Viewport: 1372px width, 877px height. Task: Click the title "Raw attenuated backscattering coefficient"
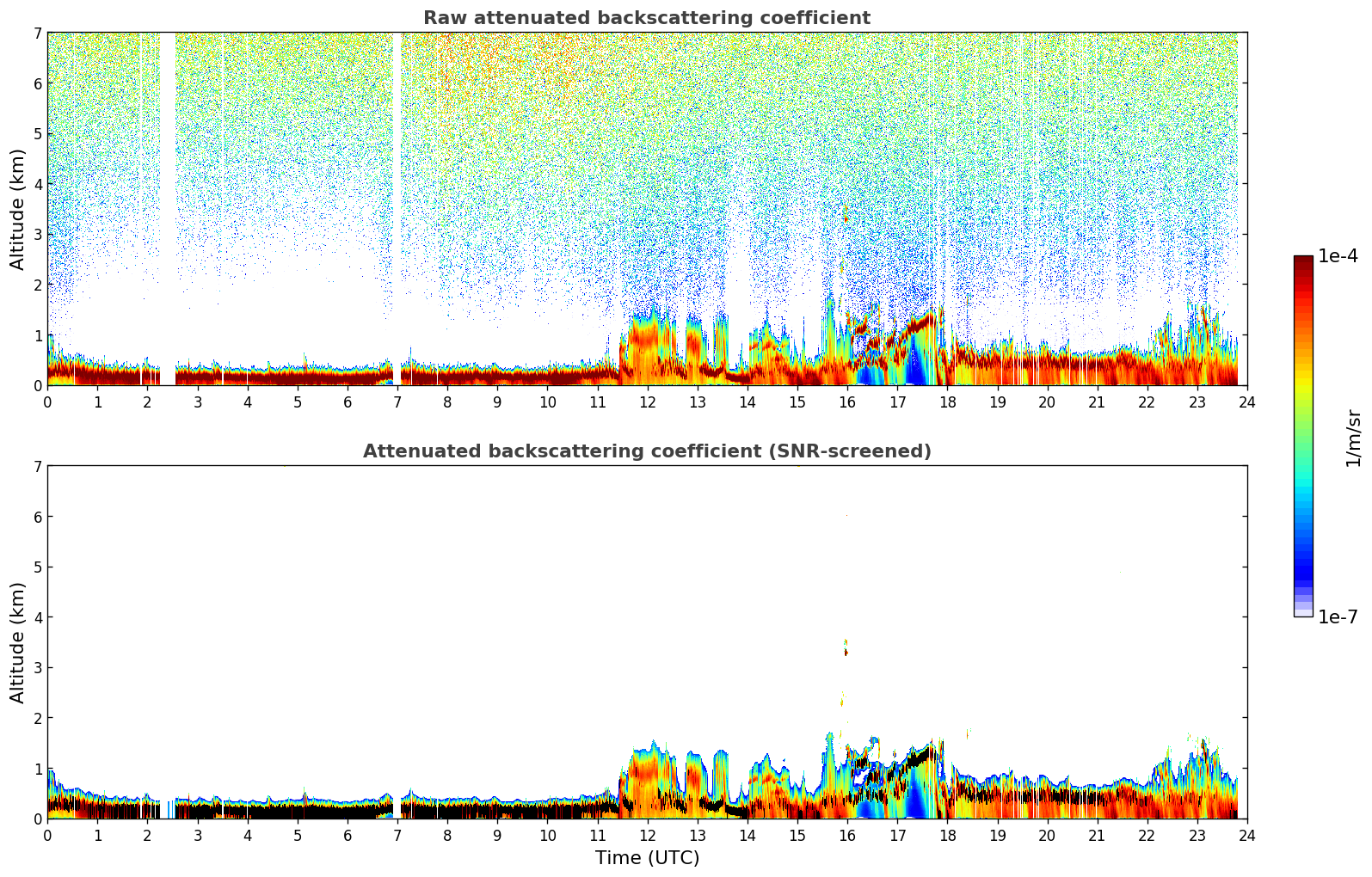(x=647, y=18)
